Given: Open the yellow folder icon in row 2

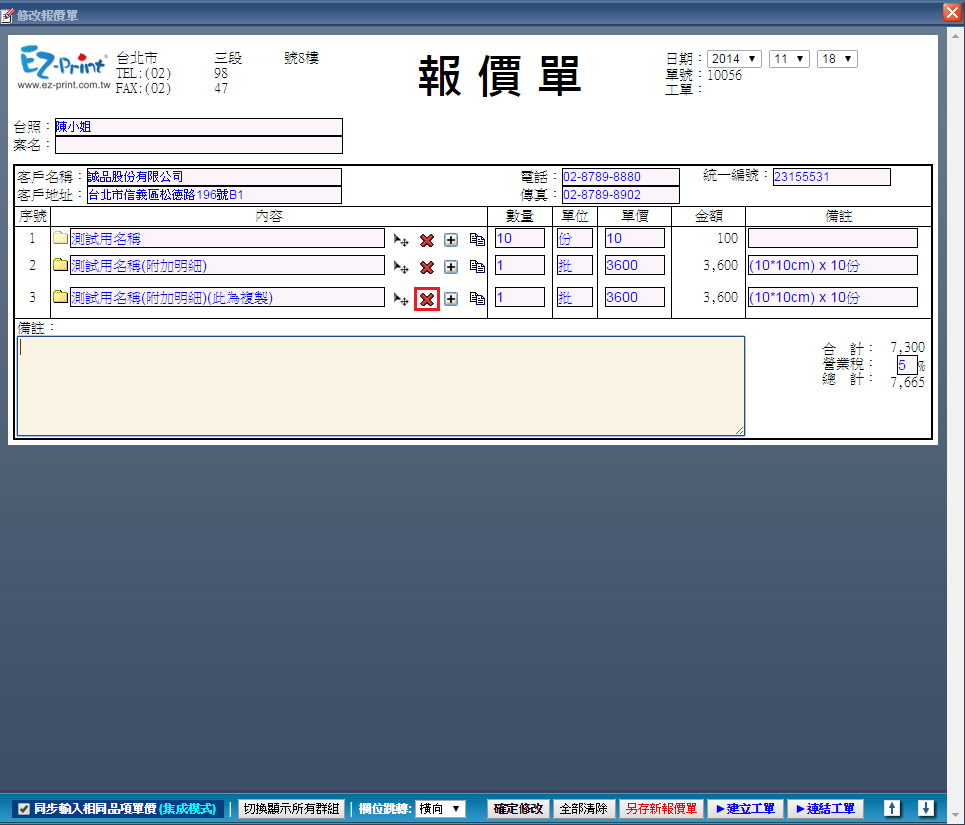Looking at the screenshot, I should 60,266.
